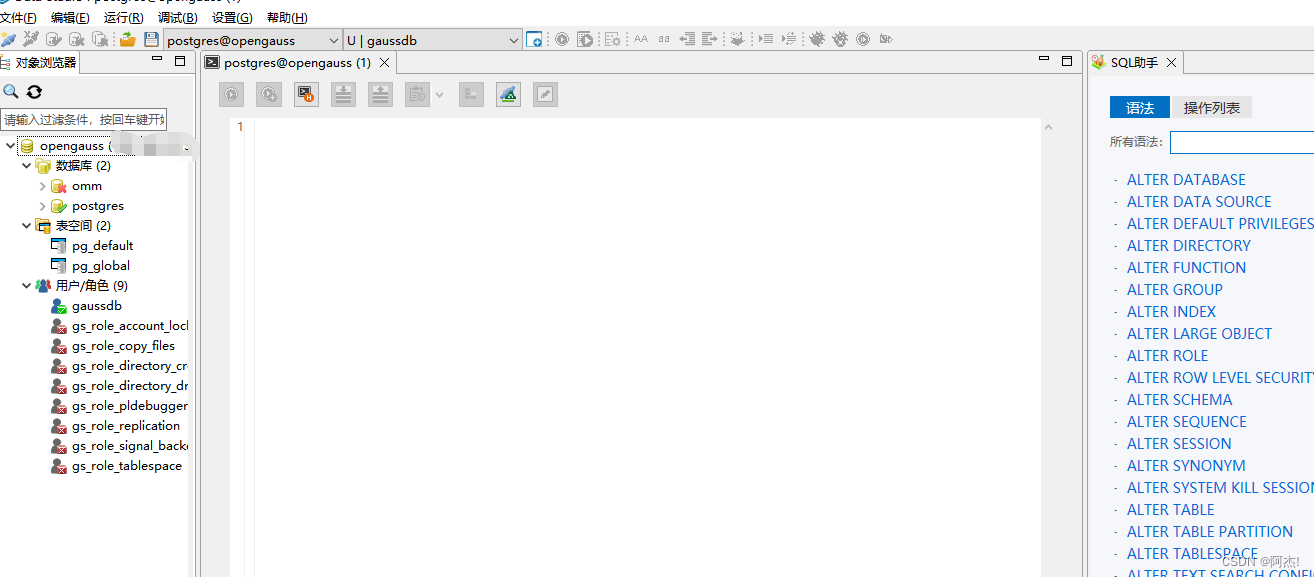The image size is (1314, 577).
Task: Open the 帮助(H) menu
Action: point(287,18)
